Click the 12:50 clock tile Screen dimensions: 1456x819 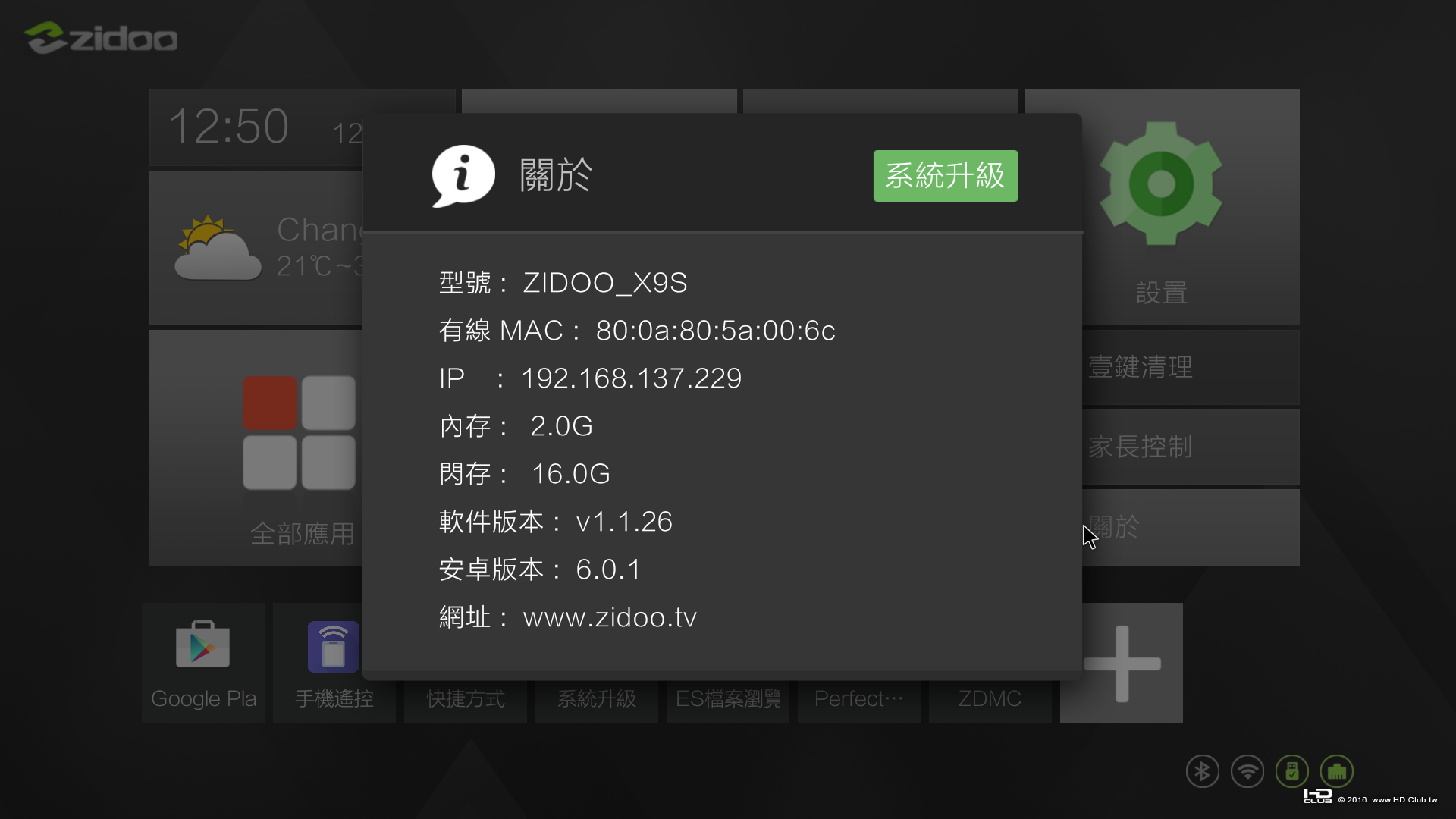[x=256, y=127]
